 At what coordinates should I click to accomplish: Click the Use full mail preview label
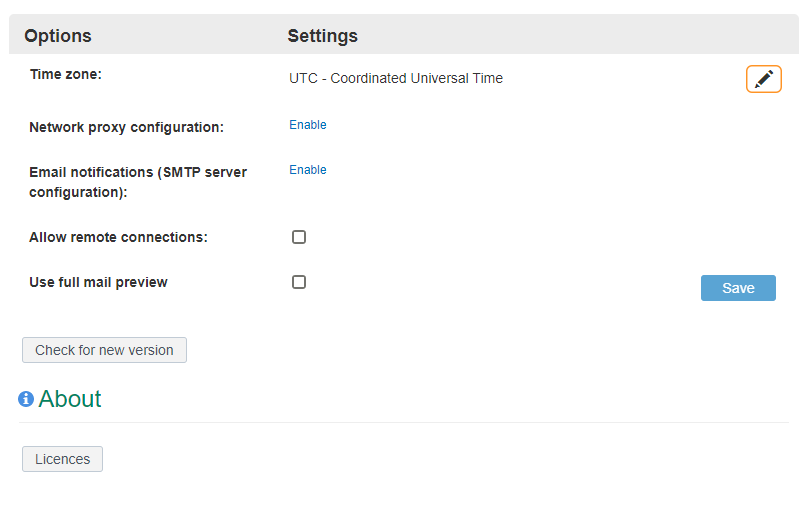(x=98, y=282)
